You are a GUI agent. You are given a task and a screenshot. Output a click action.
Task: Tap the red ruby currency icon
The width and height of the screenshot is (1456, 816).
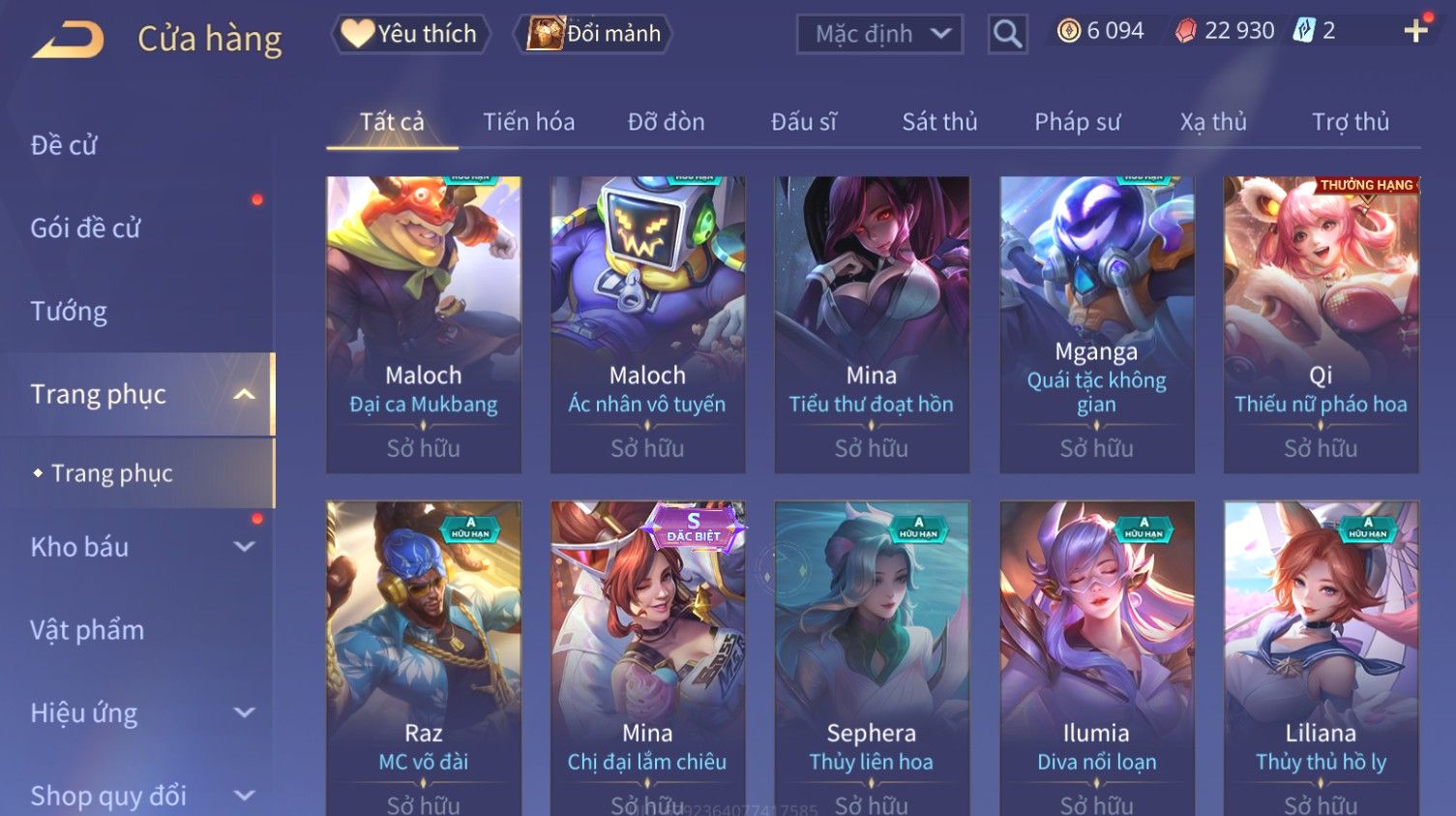pyautogui.click(x=1185, y=31)
